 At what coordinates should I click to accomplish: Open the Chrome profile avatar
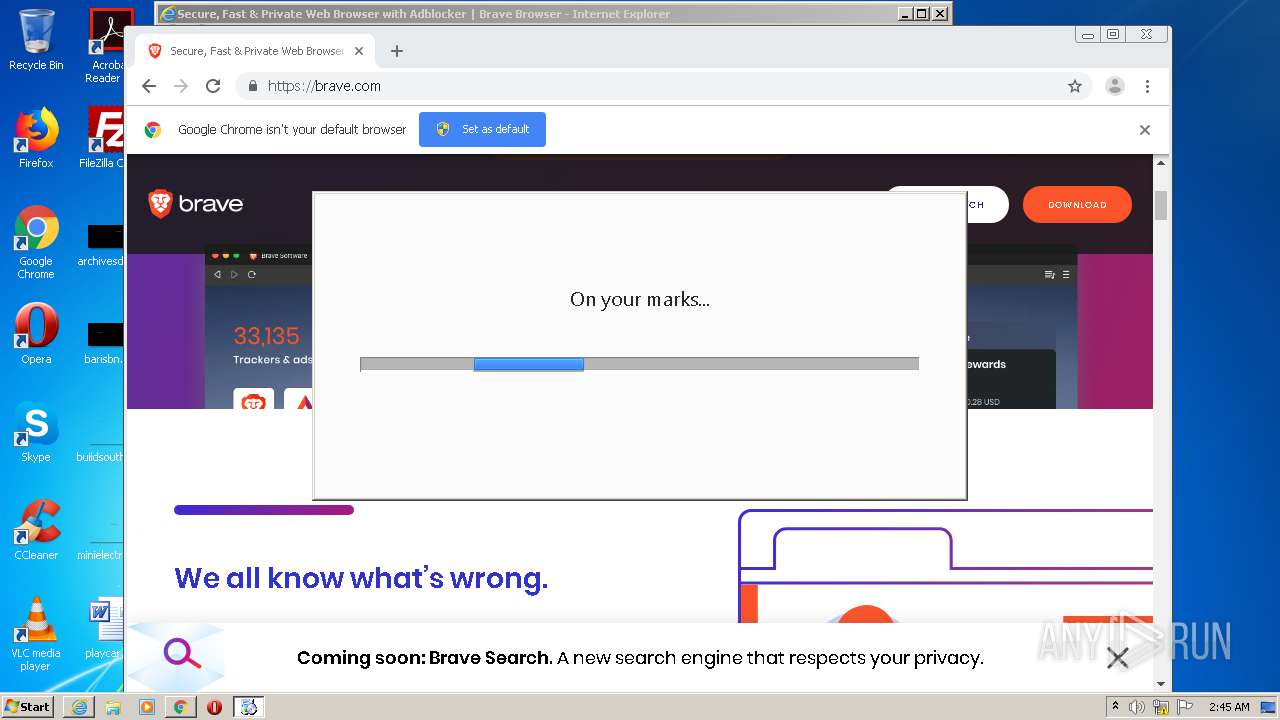point(1114,86)
